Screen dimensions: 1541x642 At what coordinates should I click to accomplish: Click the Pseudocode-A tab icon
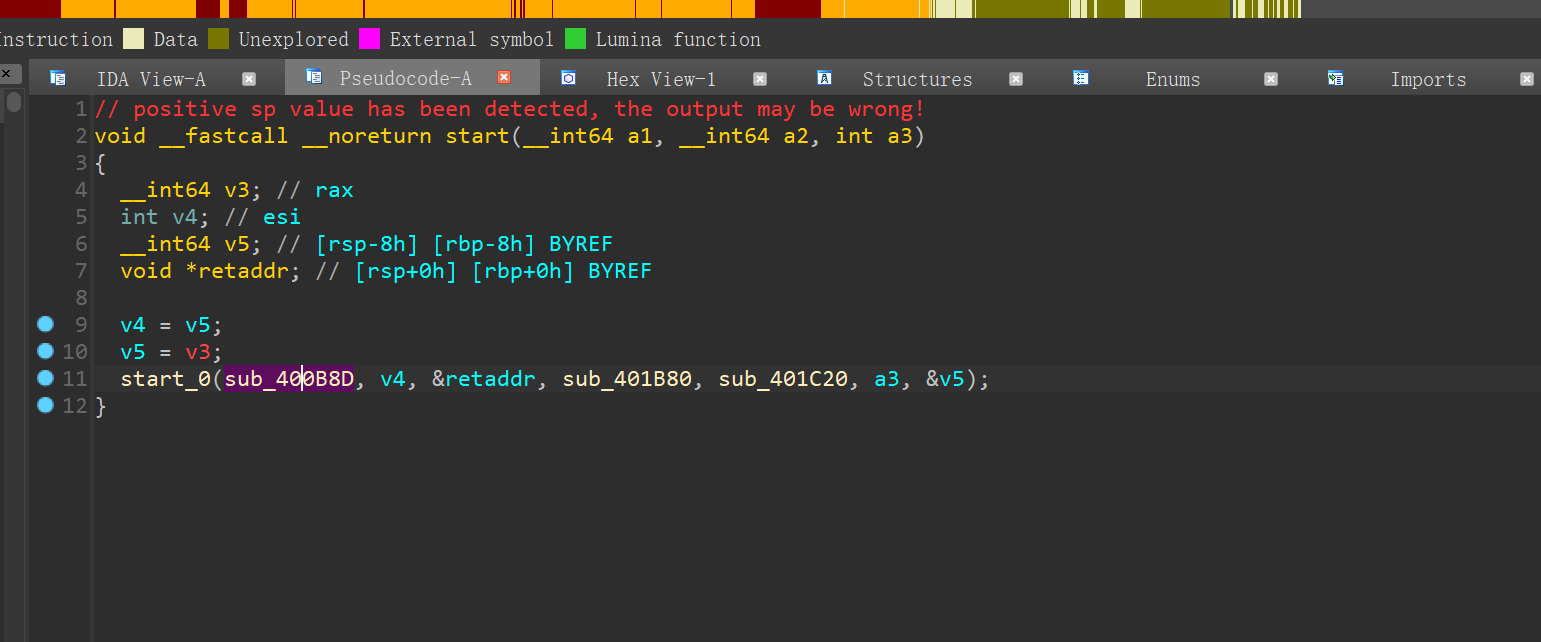(314, 77)
